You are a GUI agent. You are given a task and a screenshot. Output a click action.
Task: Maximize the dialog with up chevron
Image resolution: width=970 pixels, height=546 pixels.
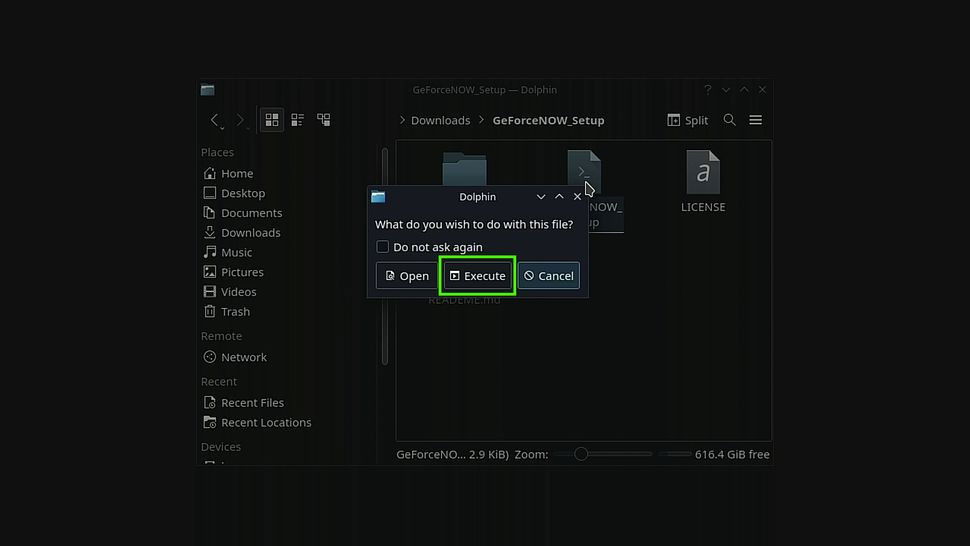[559, 197]
